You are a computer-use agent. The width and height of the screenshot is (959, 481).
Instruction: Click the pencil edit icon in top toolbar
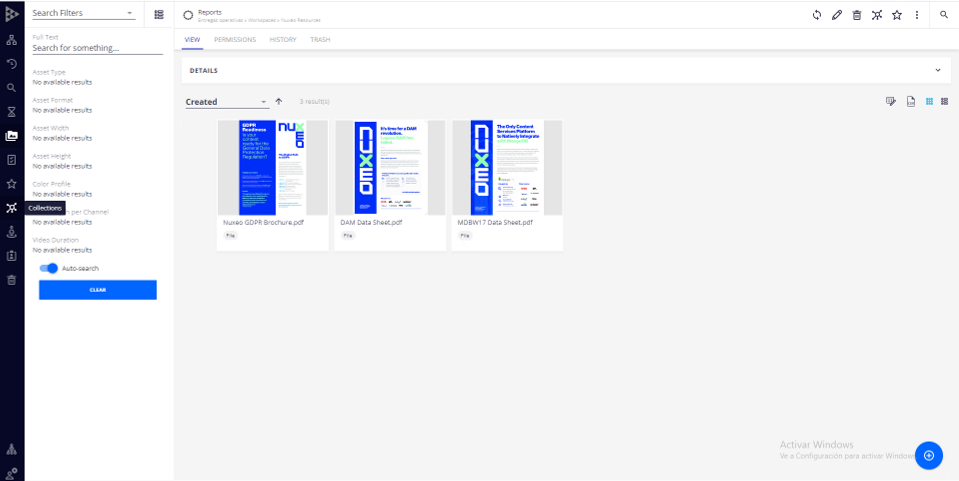pyautogui.click(x=837, y=15)
